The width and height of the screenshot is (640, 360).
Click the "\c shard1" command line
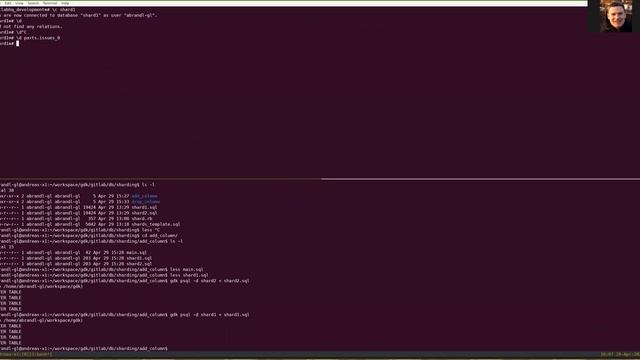38,9
